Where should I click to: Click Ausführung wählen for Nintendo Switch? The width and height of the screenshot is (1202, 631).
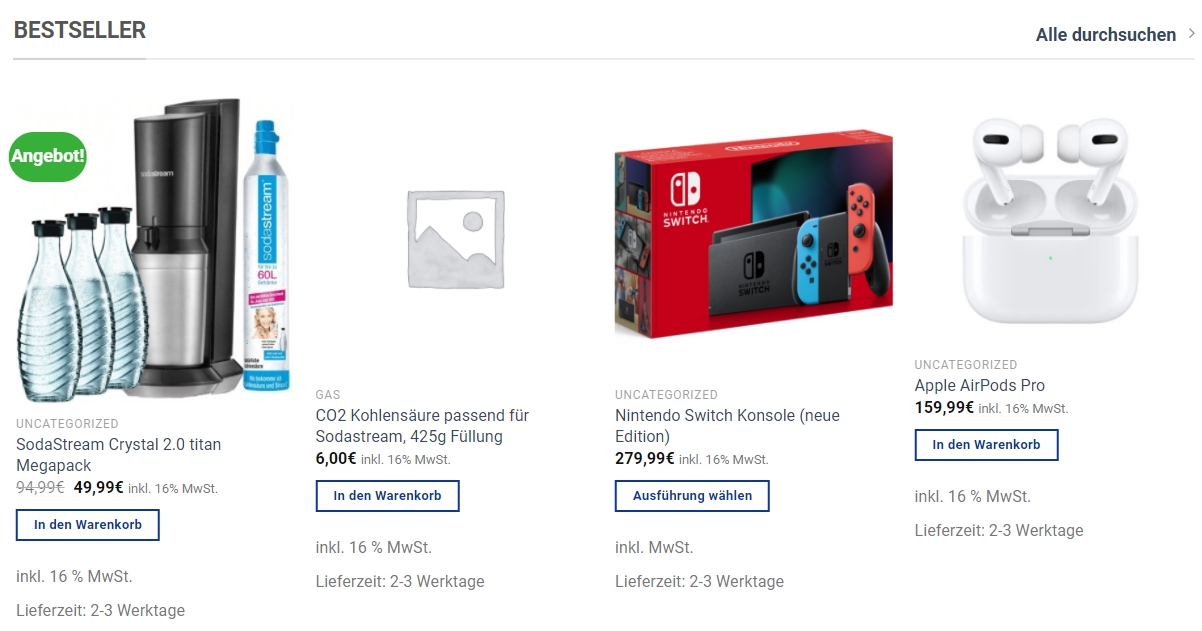pos(692,496)
